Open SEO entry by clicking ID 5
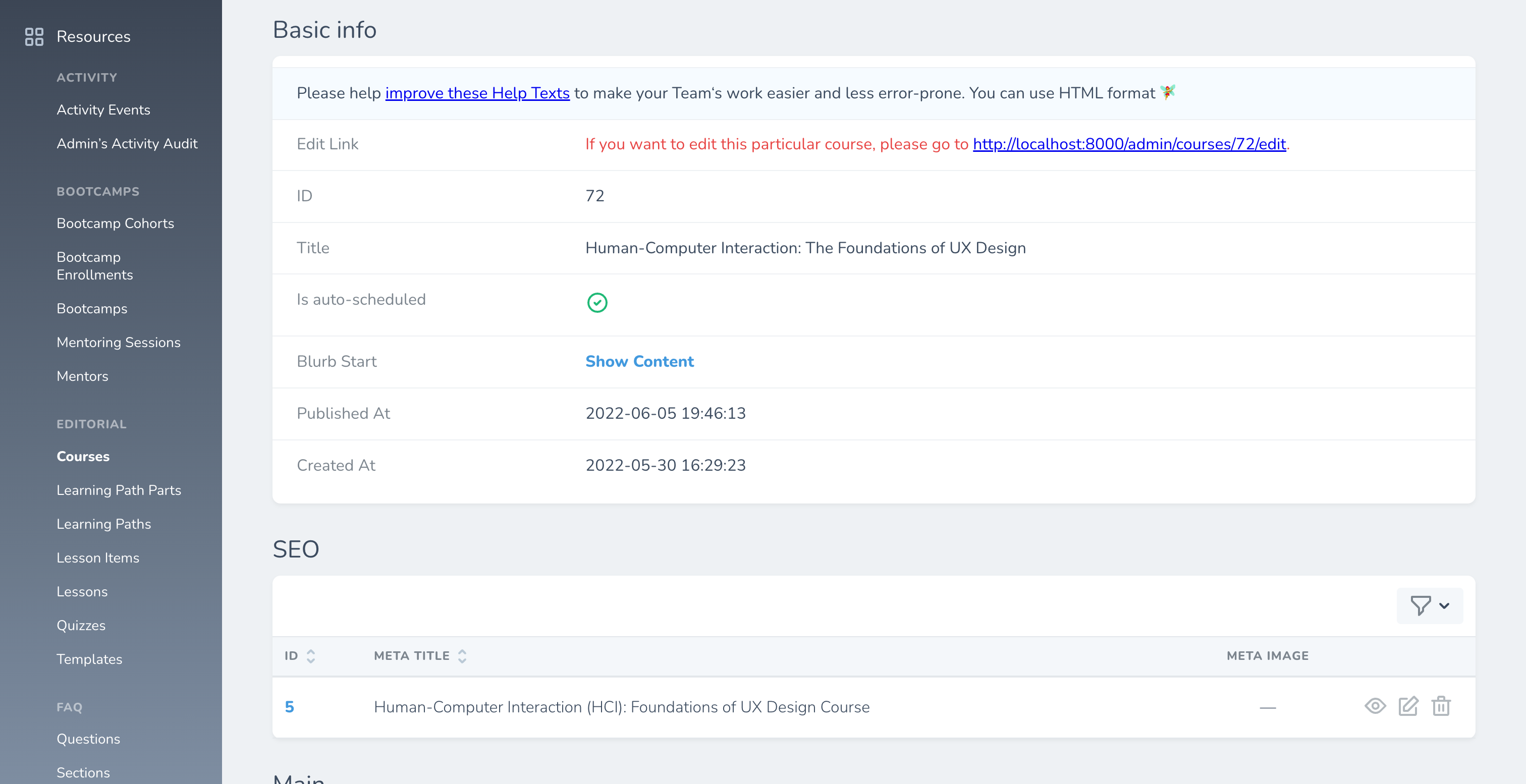 (x=290, y=706)
